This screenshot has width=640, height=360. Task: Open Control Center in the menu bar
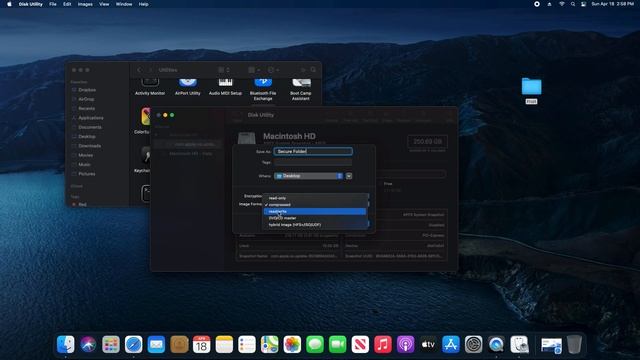point(584,4)
